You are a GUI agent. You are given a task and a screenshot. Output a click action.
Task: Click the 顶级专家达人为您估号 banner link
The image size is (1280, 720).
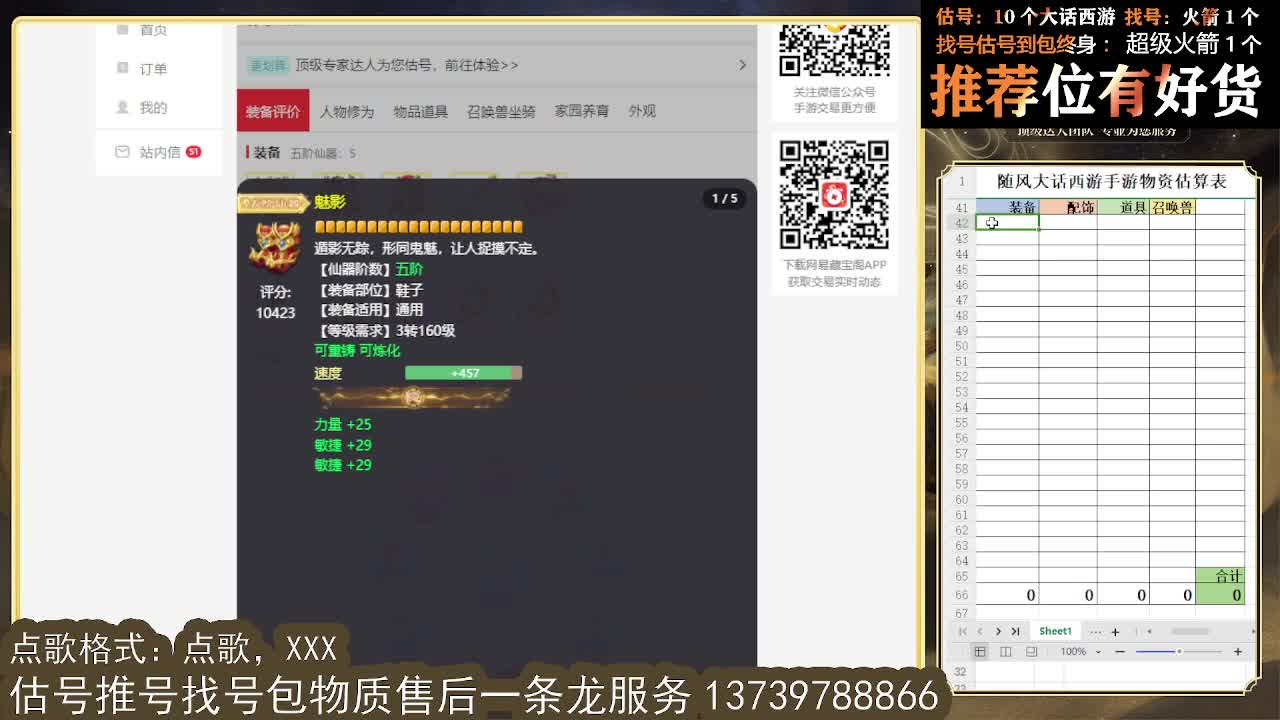point(406,65)
